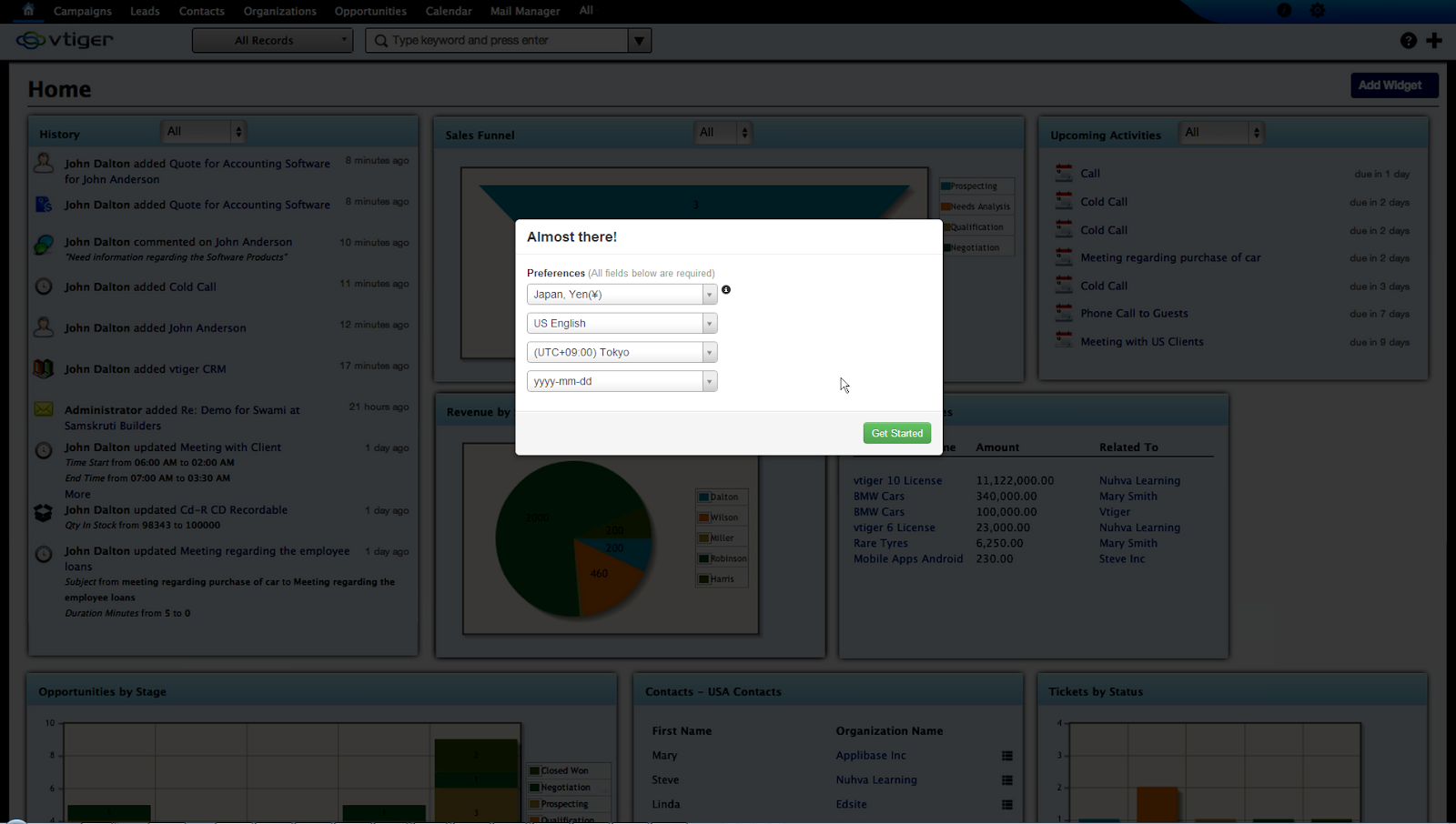This screenshot has height=824, width=1456.
Task: Open the Opportunities menu
Action: [x=370, y=11]
